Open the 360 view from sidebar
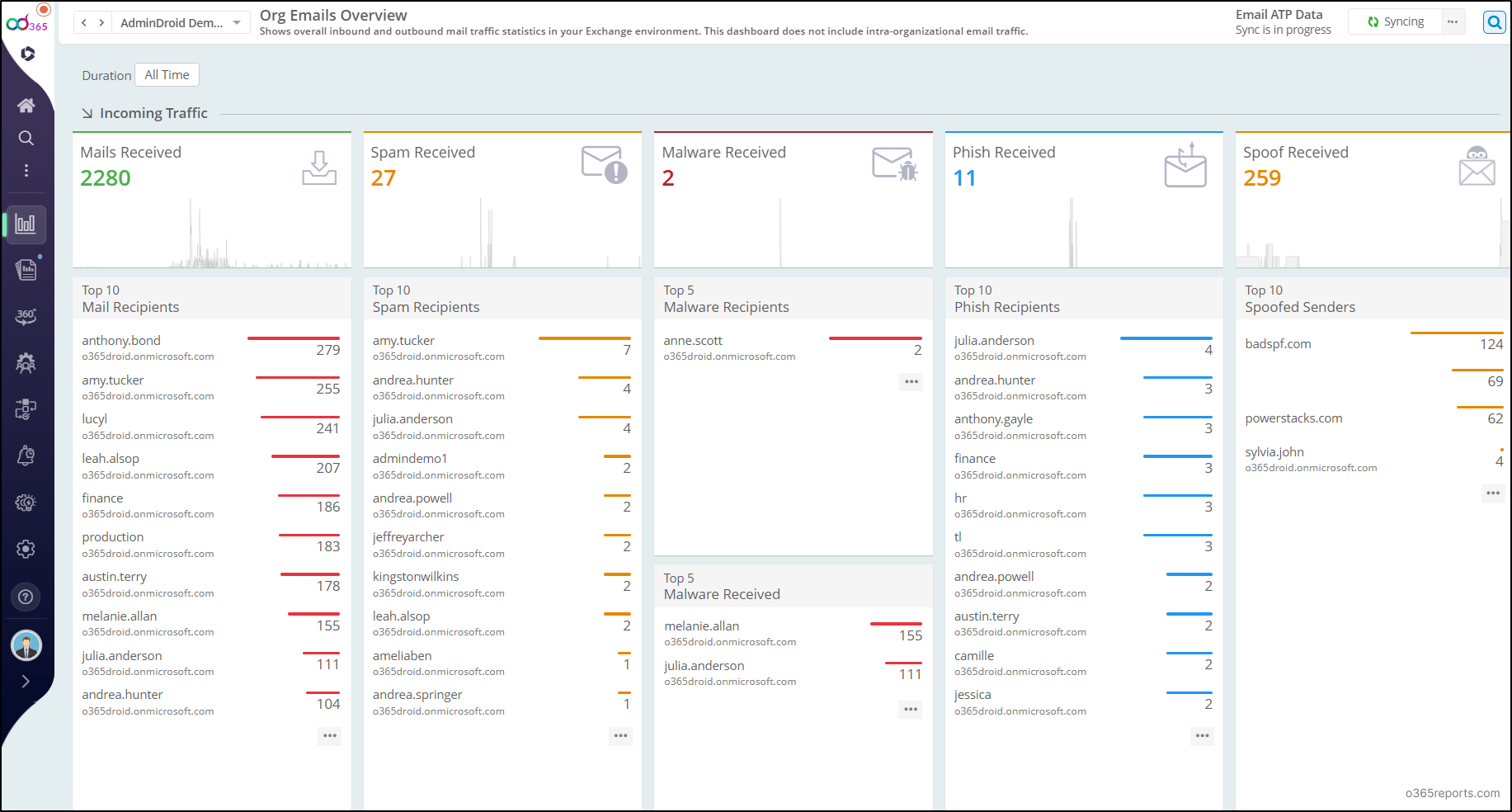This screenshot has height=812, width=1512. (x=26, y=317)
